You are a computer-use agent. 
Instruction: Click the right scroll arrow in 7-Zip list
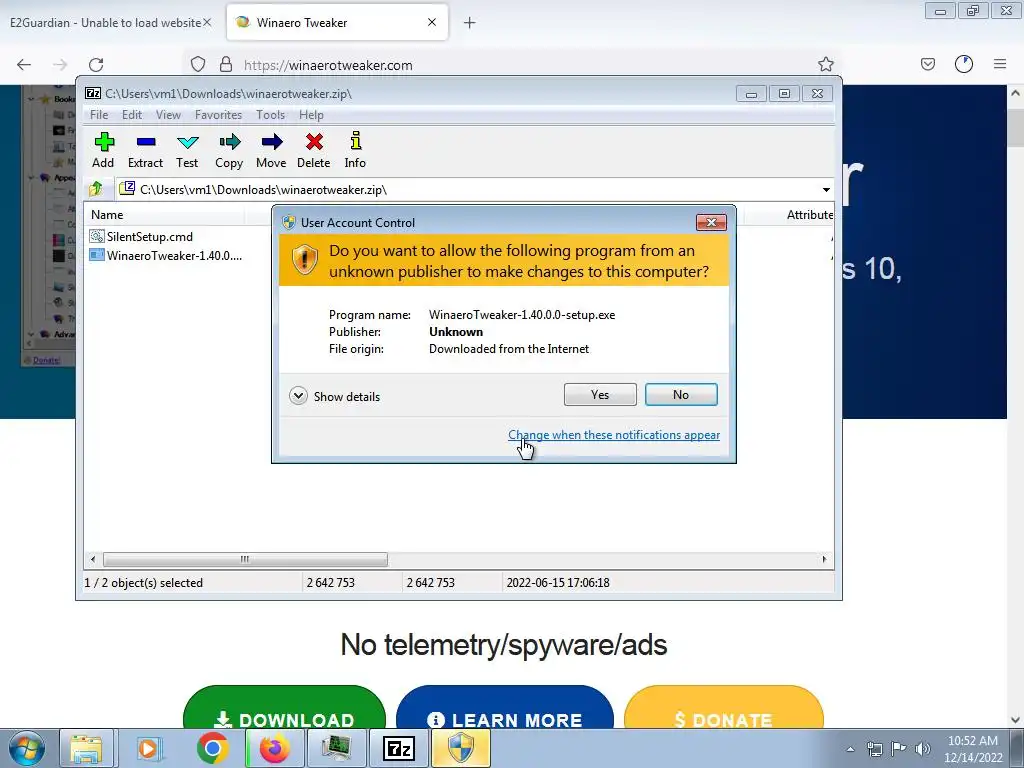[x=824, y=560]
